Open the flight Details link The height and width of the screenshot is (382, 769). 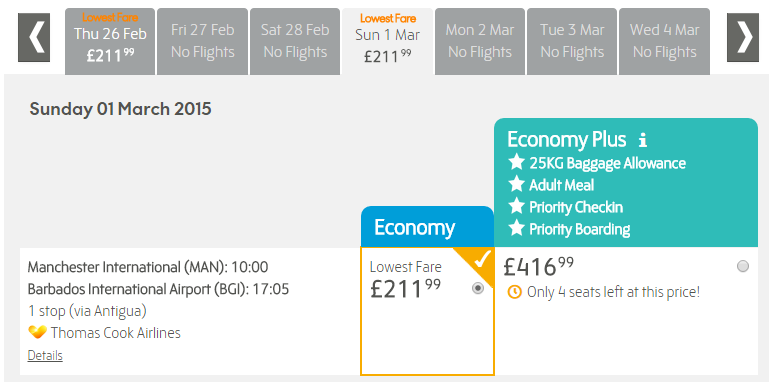tap(45, 356)
